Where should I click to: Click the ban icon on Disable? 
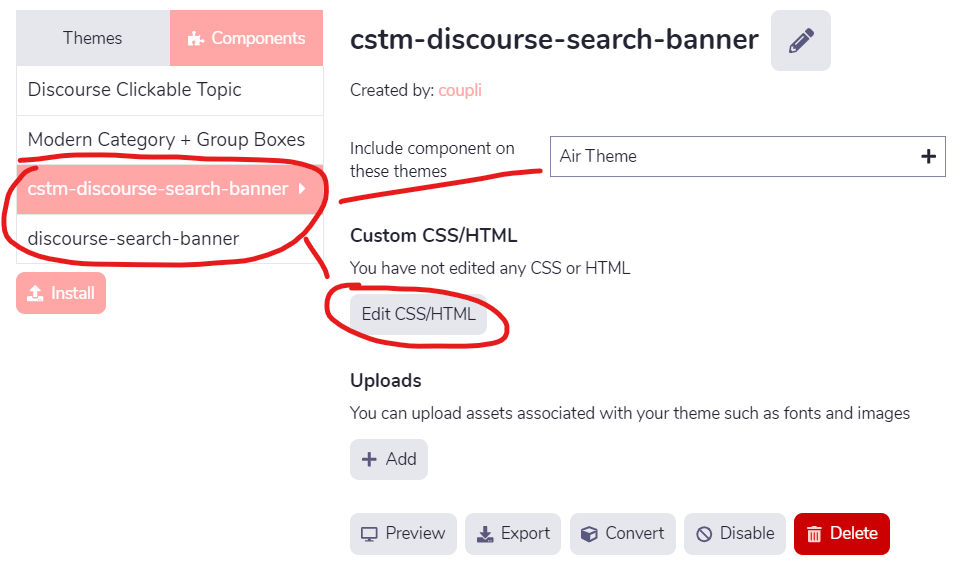[704, 534]
